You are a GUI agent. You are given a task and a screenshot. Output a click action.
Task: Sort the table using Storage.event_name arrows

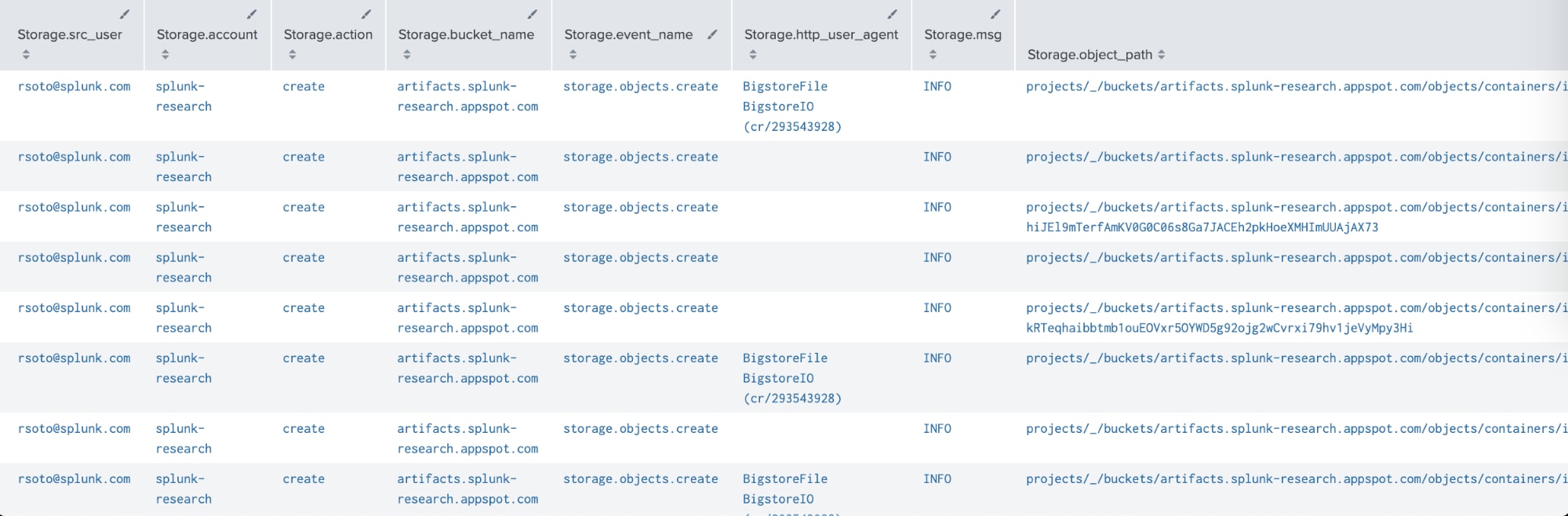[573, 55]
